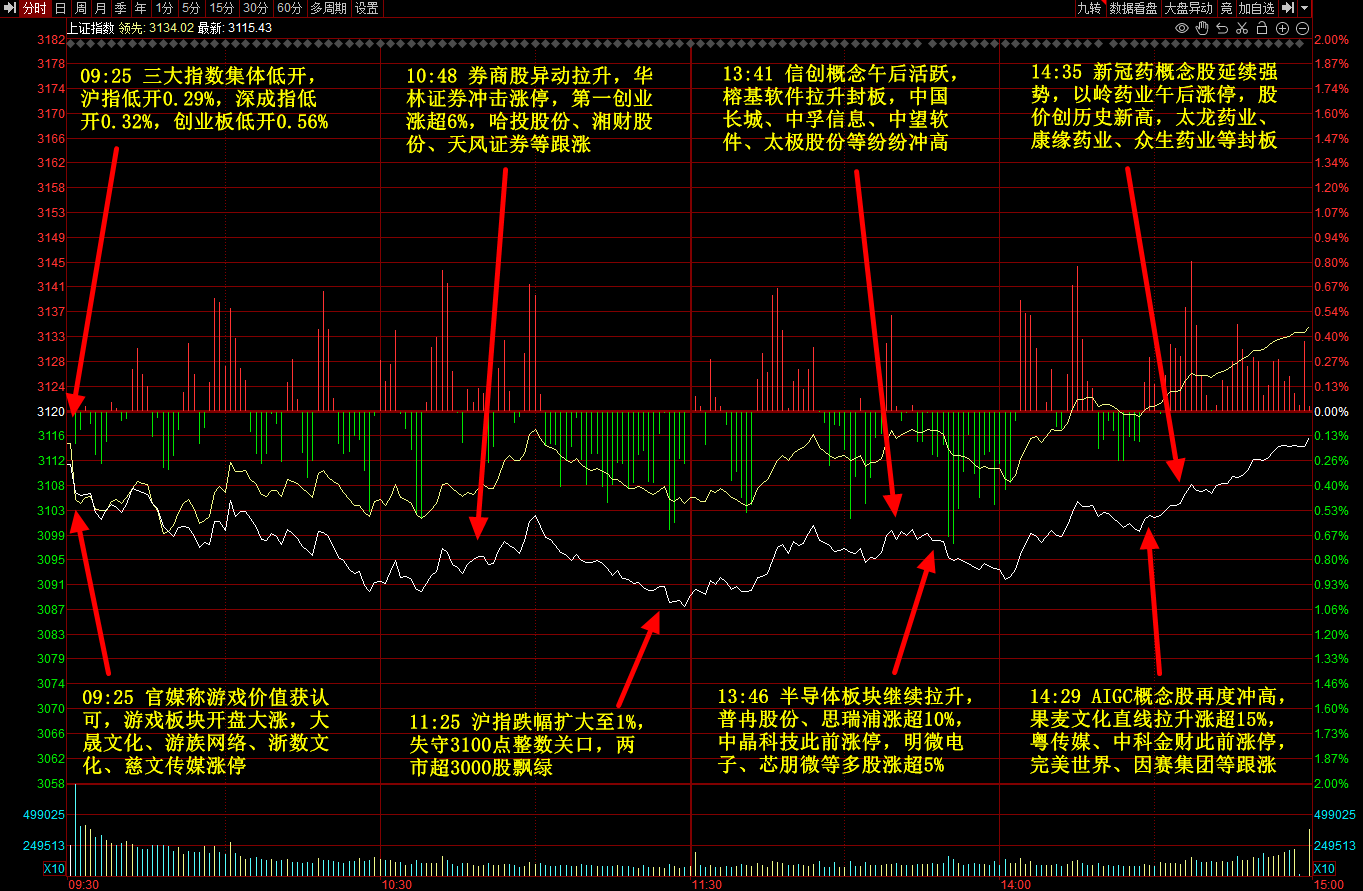1363x891 pixels.
Task: Click the 11:30 time axis marker
Action: point(707,885)
